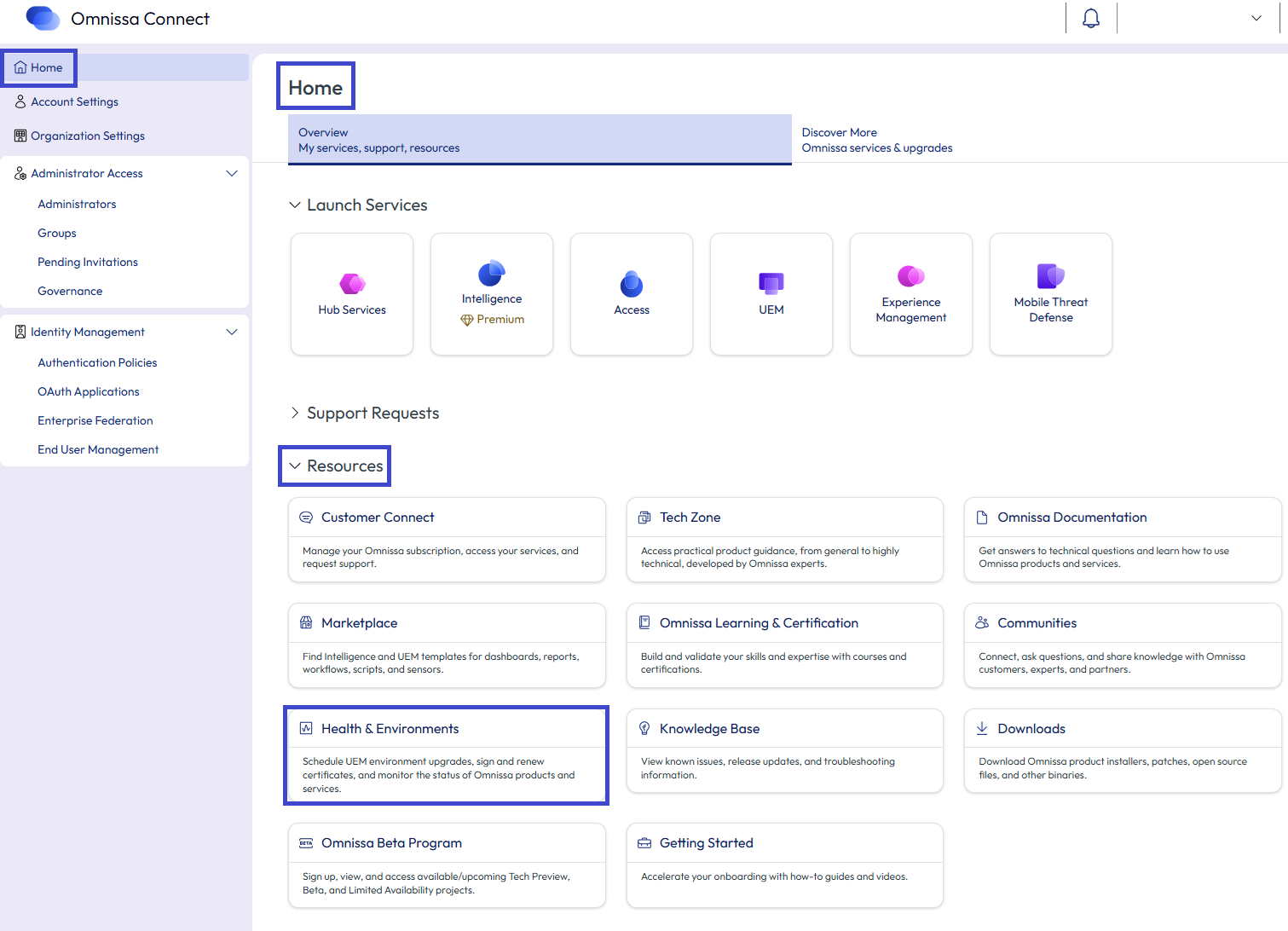Open End User Management
1288x931 pixels.
coord(98,449)
